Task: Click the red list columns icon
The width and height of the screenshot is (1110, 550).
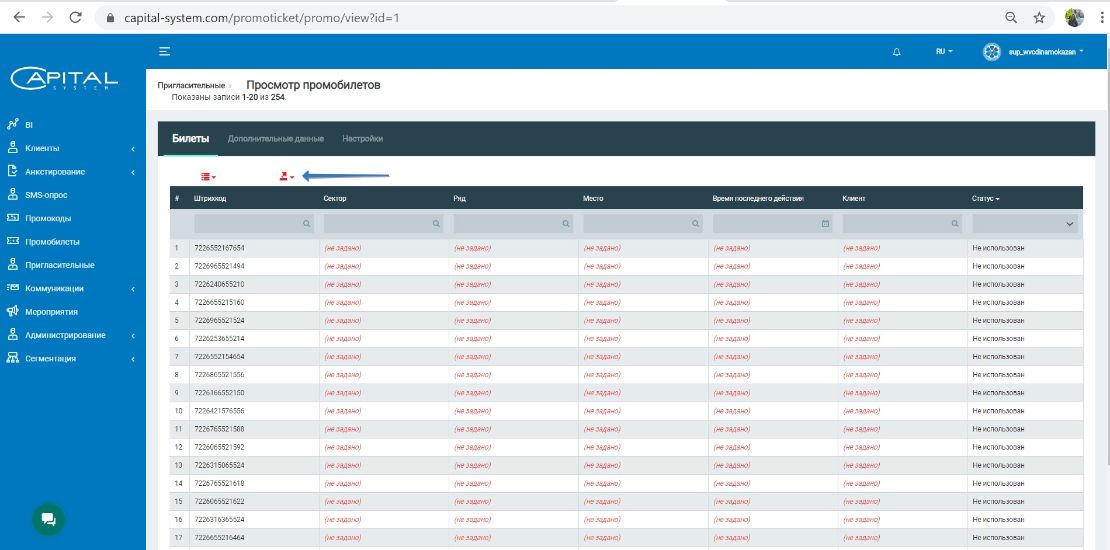Action: click(208, 176)
